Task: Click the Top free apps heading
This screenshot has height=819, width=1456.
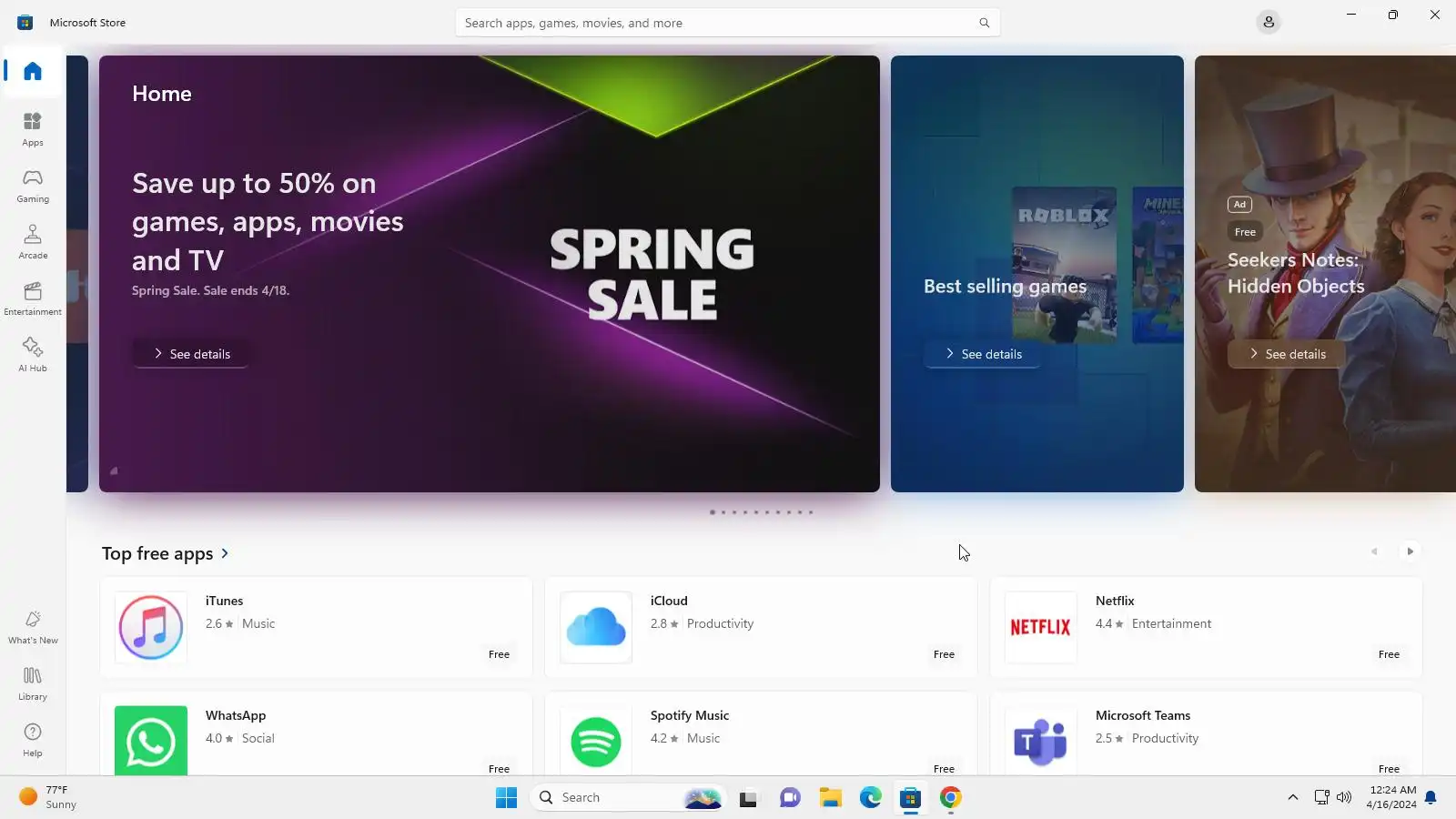Action: (x=157, y=553)
